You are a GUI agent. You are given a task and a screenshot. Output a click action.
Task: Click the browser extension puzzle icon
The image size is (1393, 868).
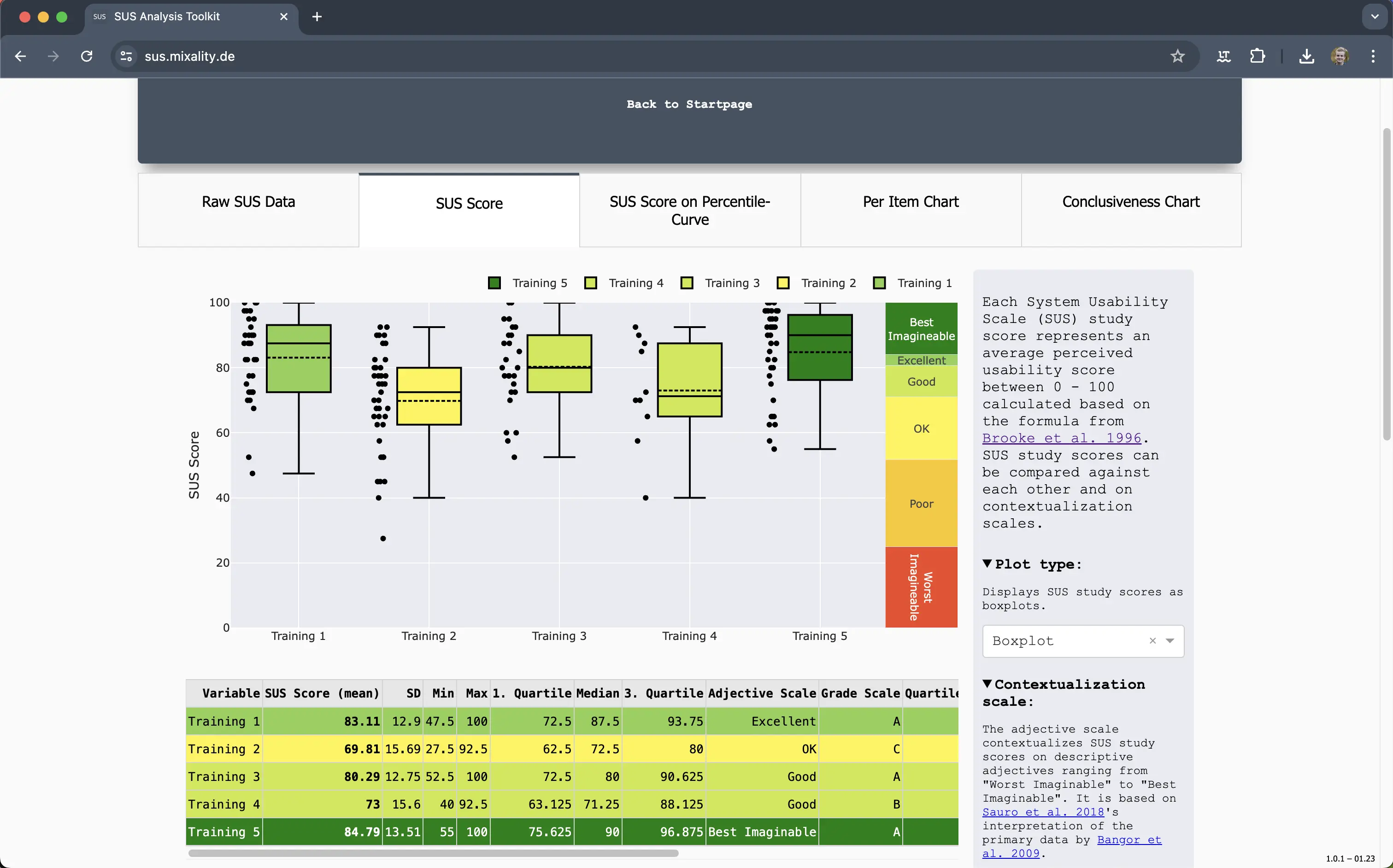(1258, 56)
